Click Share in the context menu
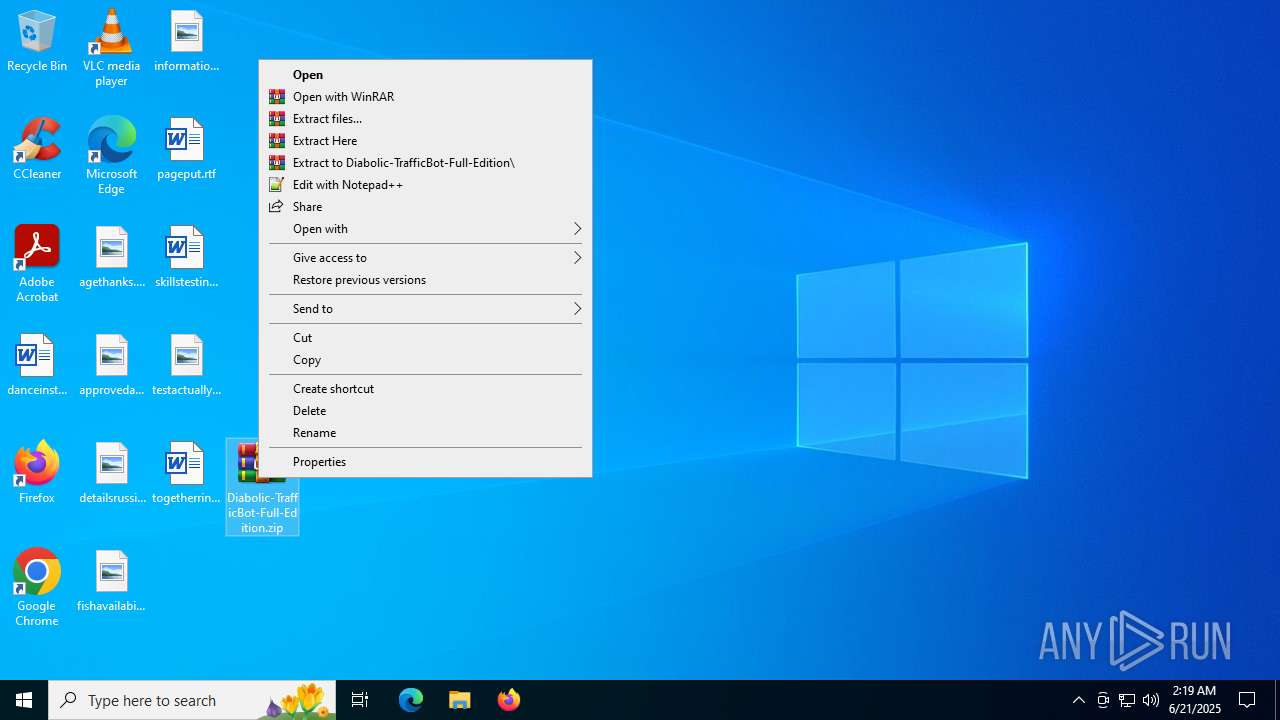 [425, 207]
